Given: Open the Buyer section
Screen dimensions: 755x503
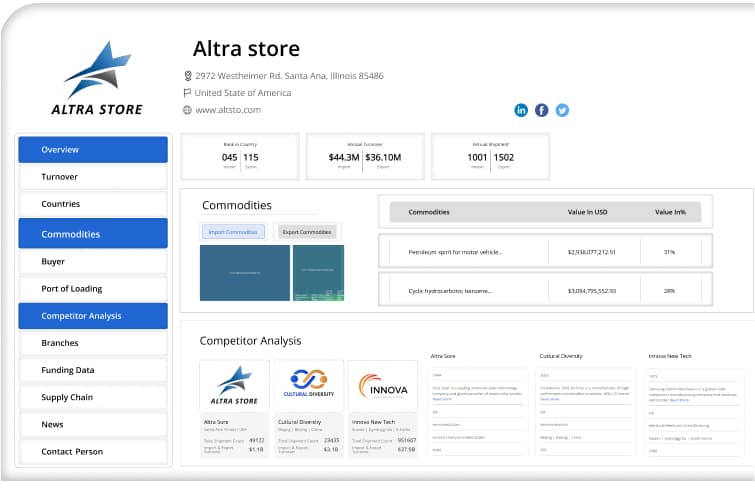Looking at the screenshot, I should (x=93, y=261).
